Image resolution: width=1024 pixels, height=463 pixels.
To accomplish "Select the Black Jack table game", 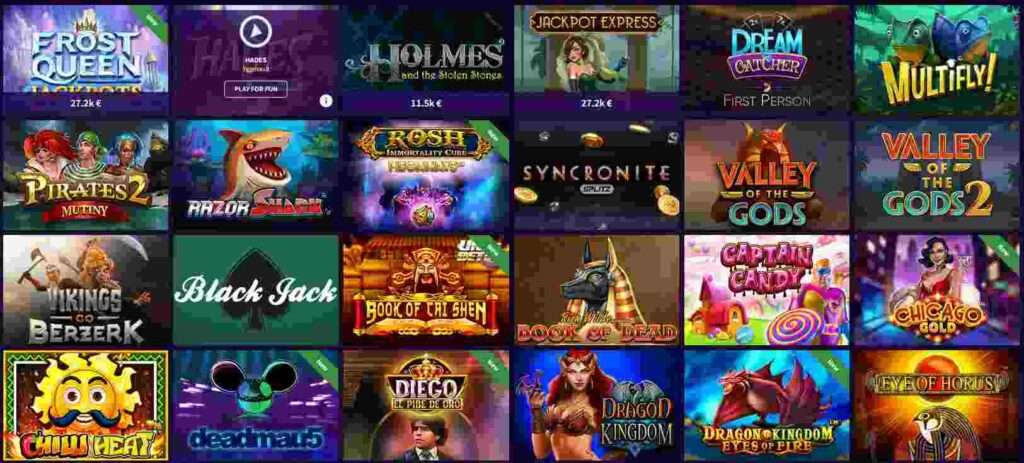I will (255, 290).
